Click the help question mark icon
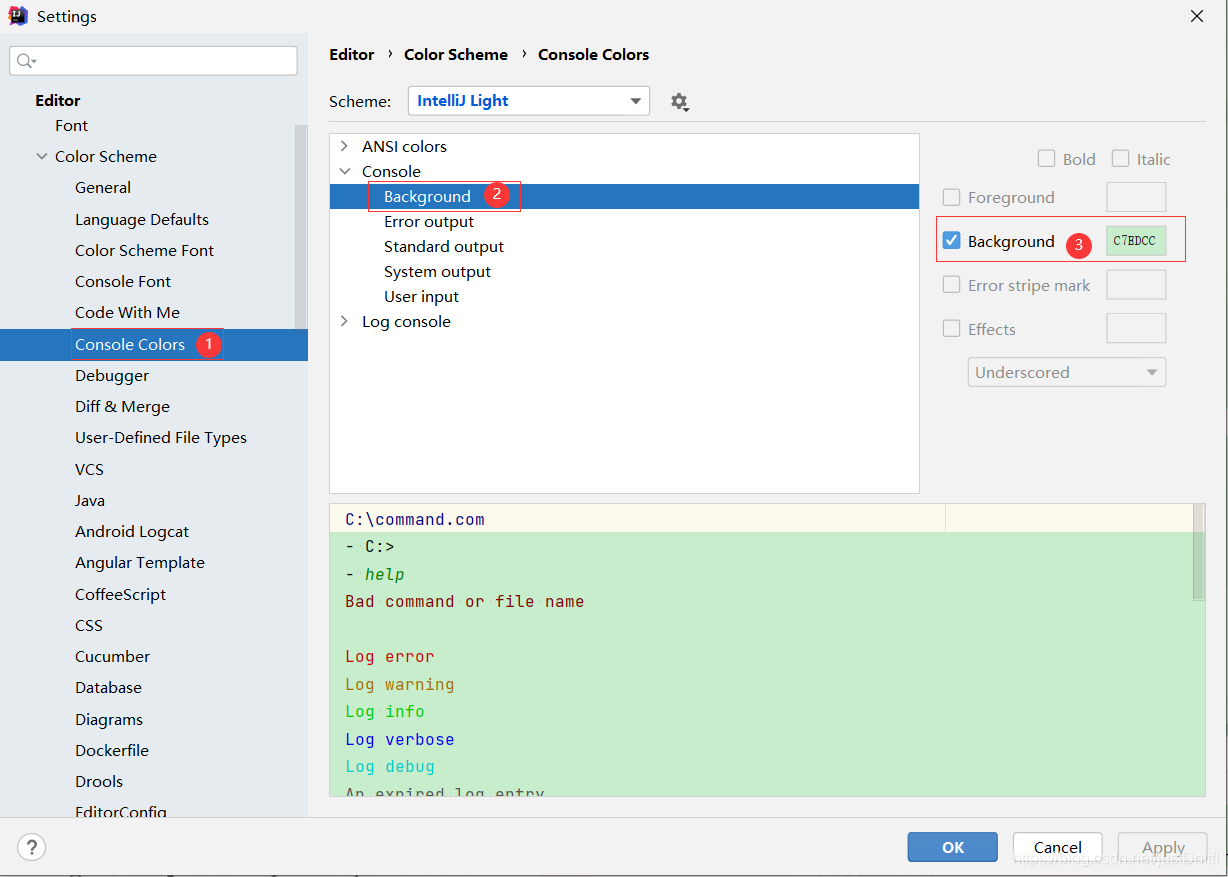Viewport: 1228px width, 877px height. tap(31, 848)
